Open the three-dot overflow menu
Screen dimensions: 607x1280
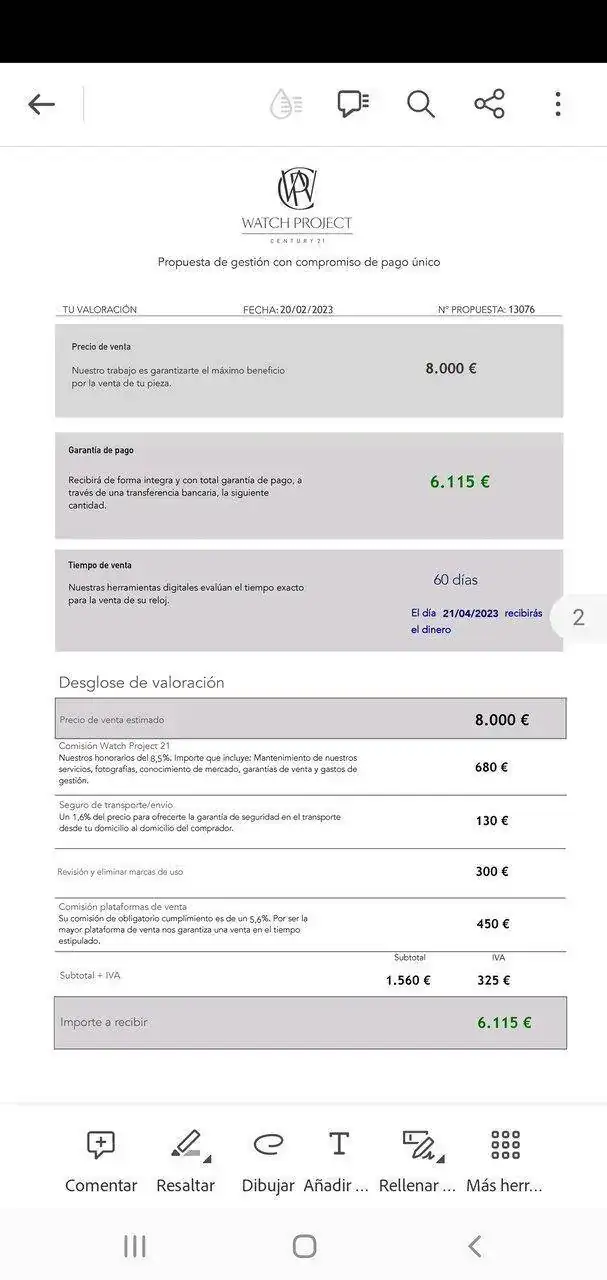point(557,104)
